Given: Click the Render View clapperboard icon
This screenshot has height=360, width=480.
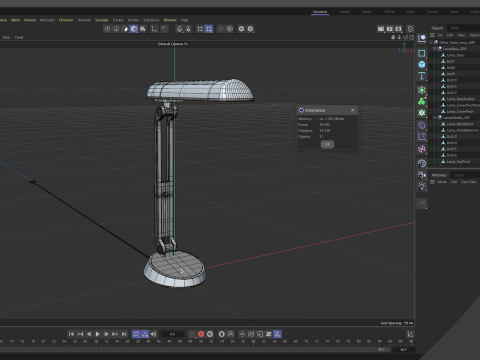Looking at the screenshot, I should pyautogui.click(x=381, y=29).
